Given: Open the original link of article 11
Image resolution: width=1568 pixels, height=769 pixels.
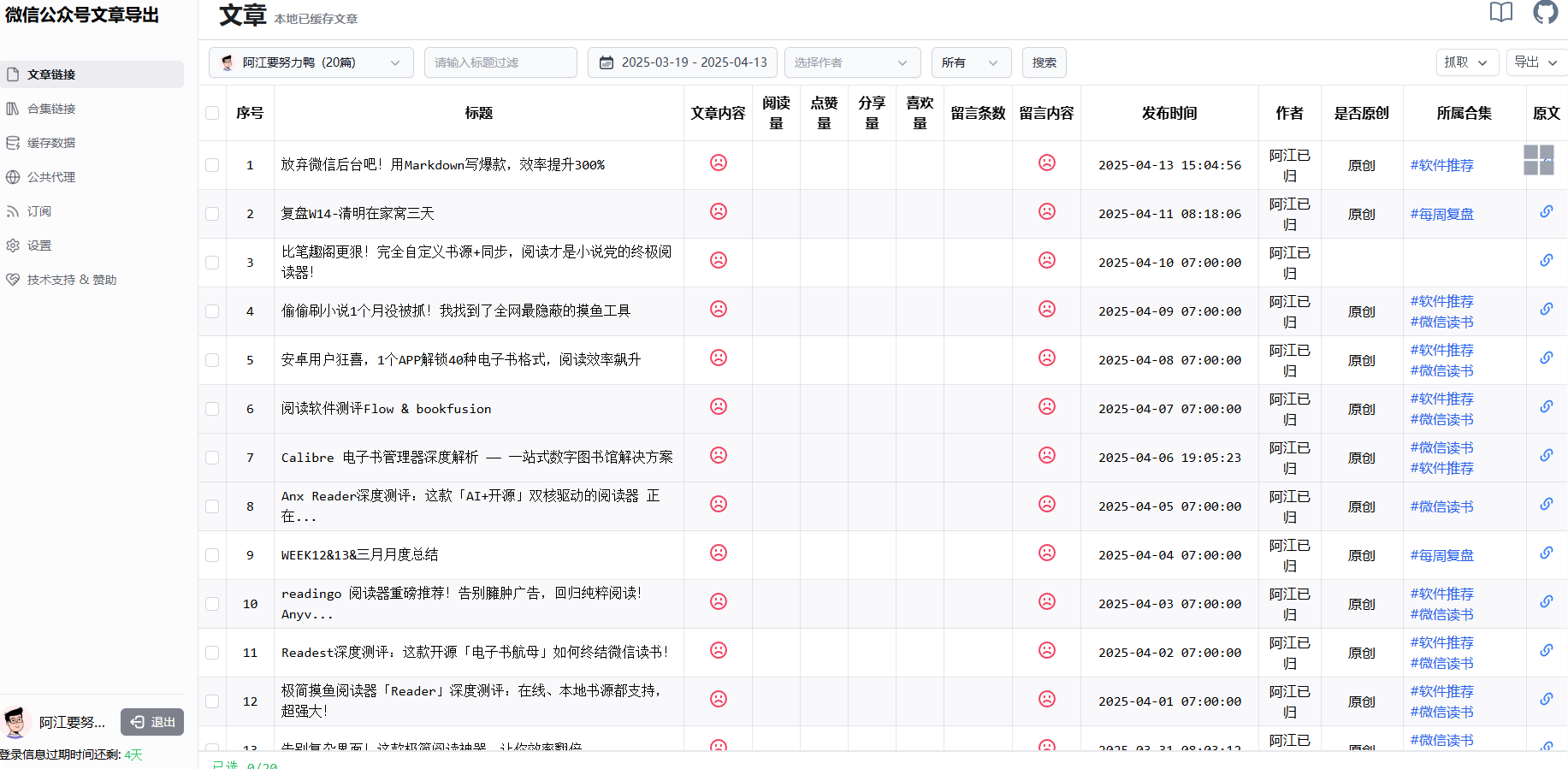Looking at the screenshot, I should [1547, 650].
